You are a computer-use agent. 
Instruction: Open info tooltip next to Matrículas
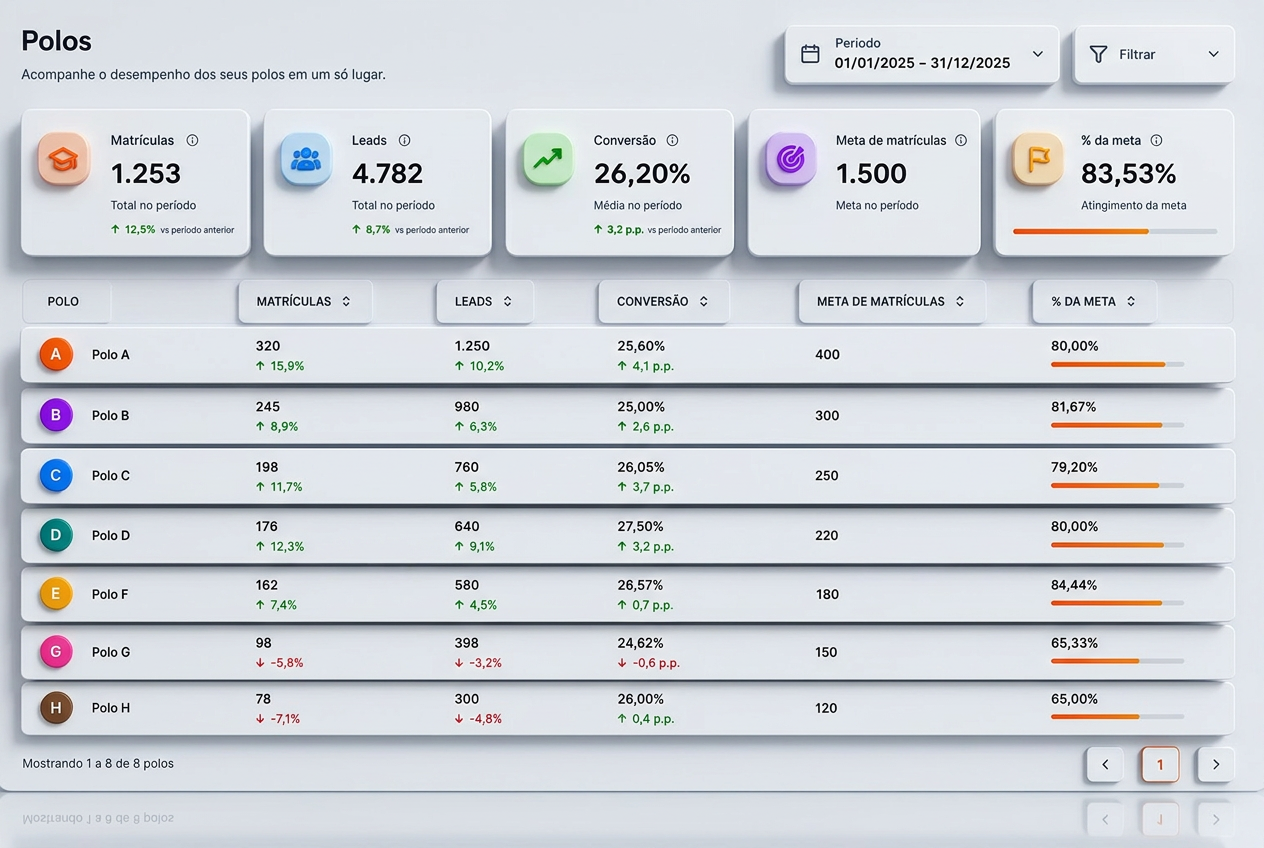tap(192, 140)
